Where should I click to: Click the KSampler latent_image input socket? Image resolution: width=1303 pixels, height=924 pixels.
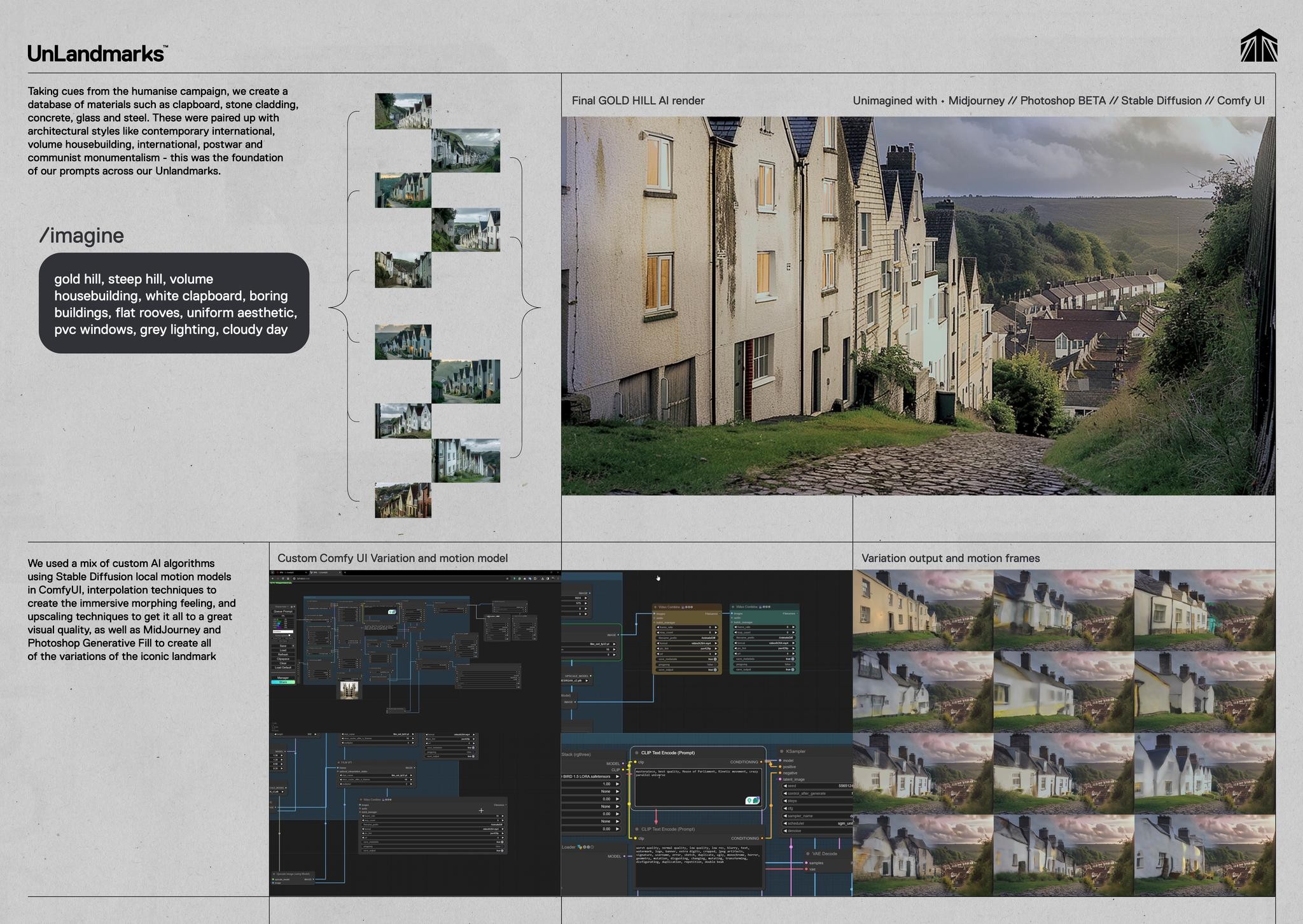780,780
